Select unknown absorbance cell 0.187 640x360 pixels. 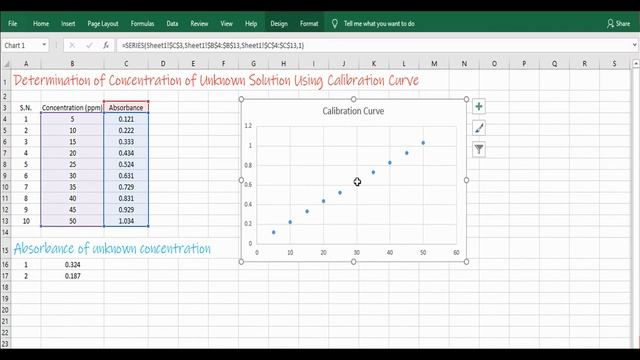pos(72,276)
